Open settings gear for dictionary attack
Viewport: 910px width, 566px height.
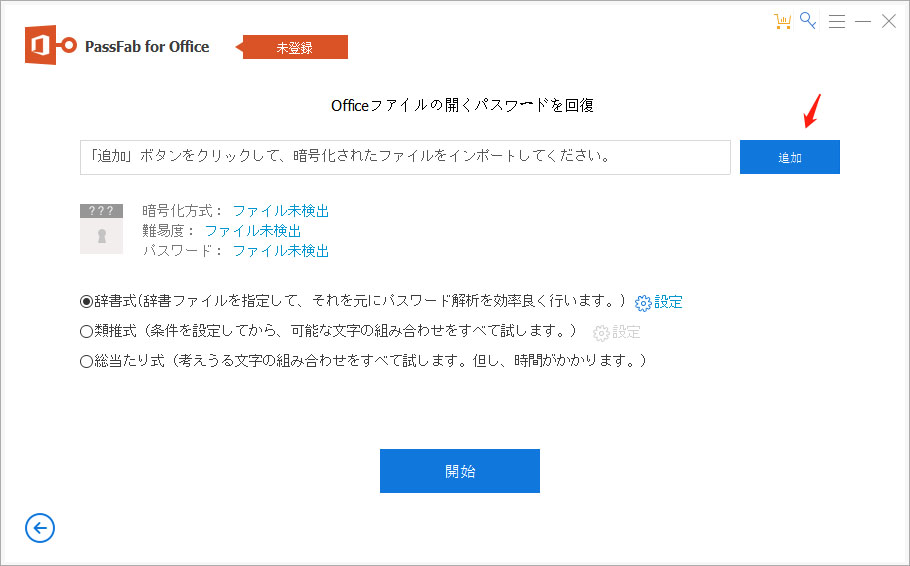coord(643,302)
